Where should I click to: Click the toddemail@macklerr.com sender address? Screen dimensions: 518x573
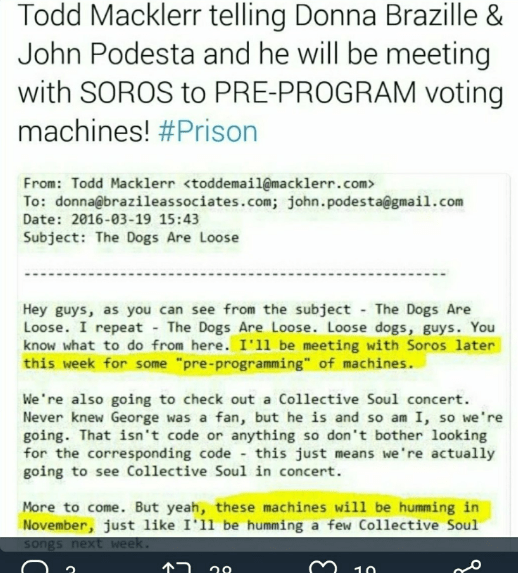pyautogui.click(x=279, y=183)
